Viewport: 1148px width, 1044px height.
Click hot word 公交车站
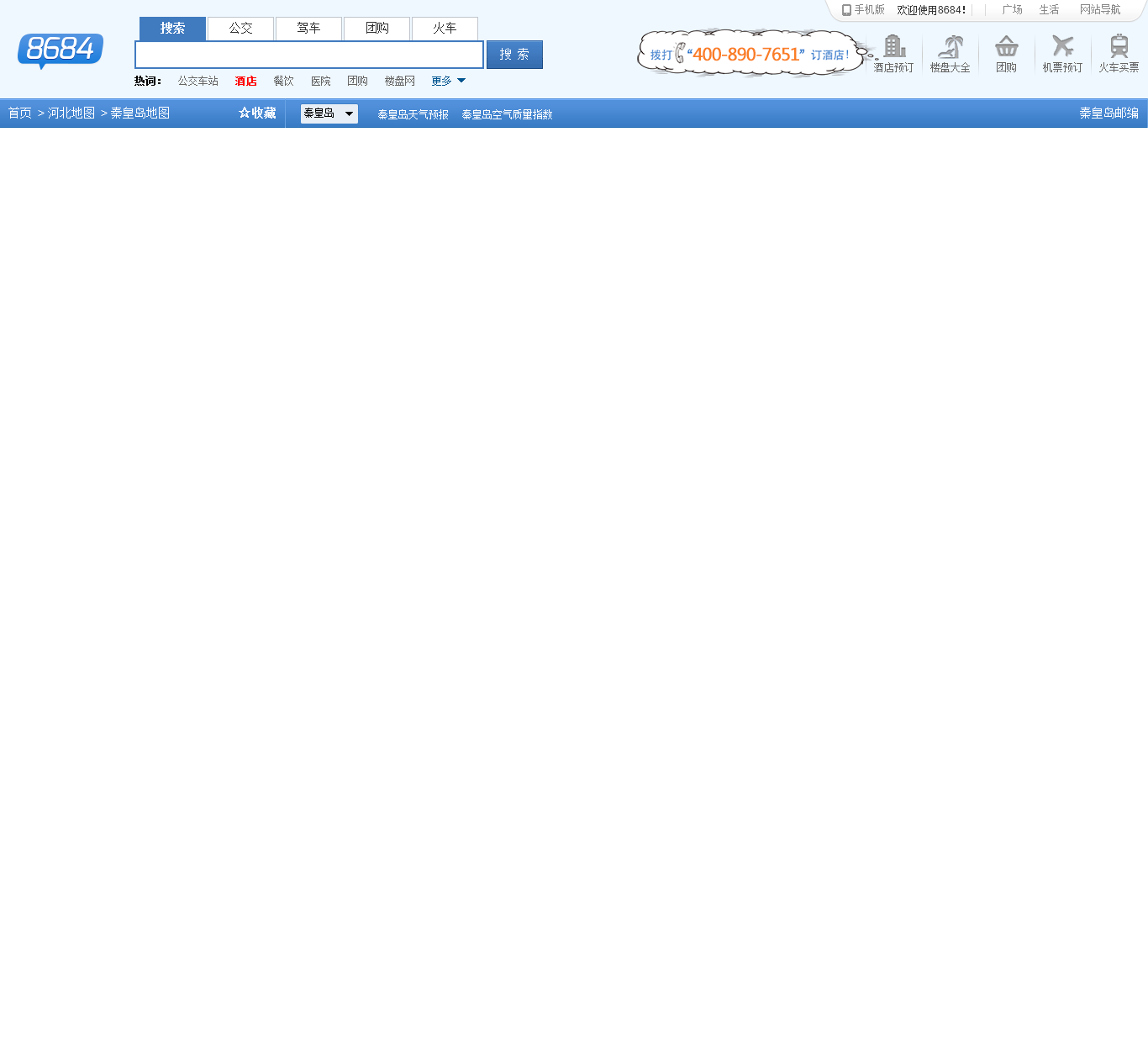pyautogui.click(x=197, y=82)
